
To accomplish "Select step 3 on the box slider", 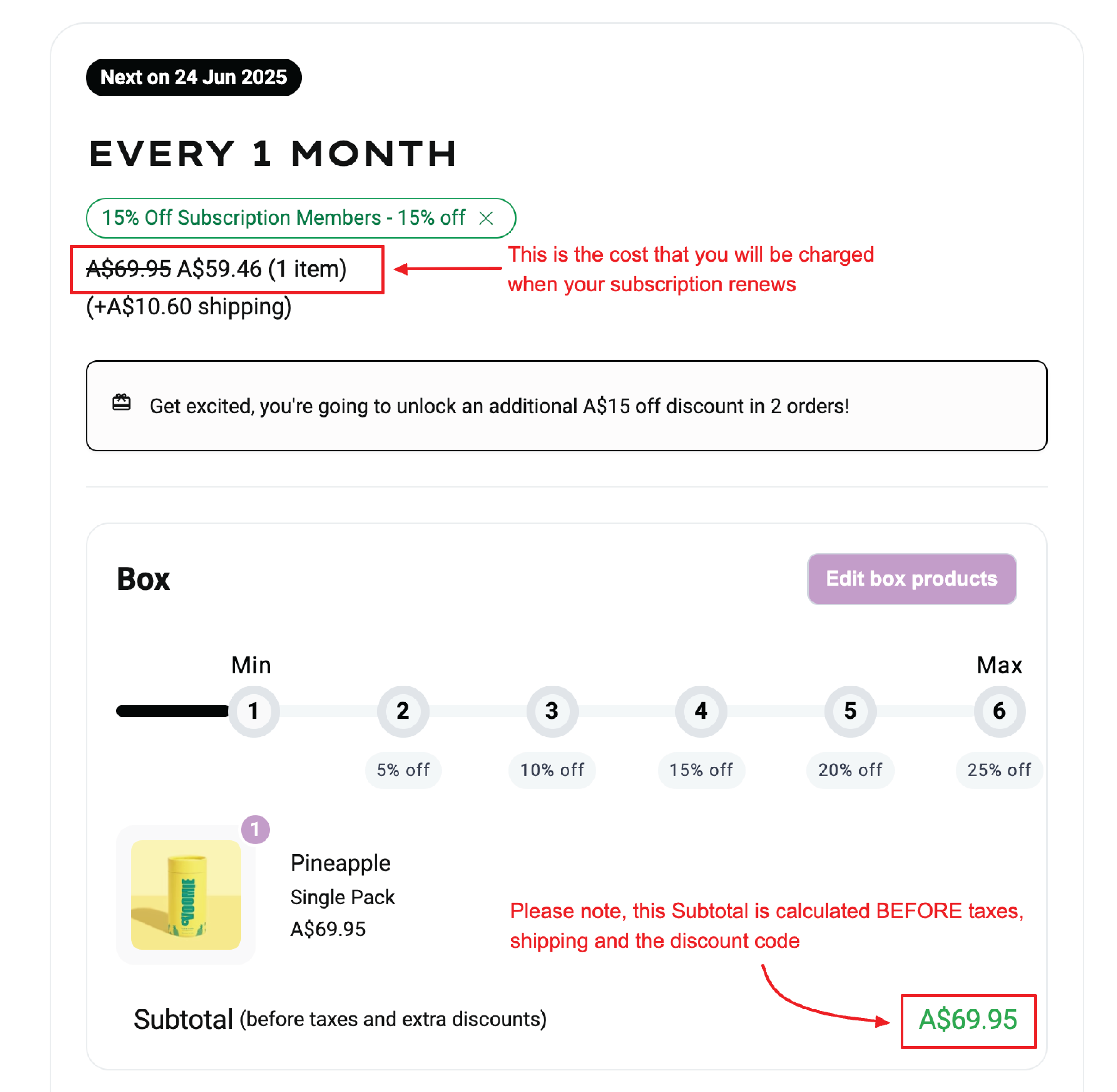I will tap(552, 711).
